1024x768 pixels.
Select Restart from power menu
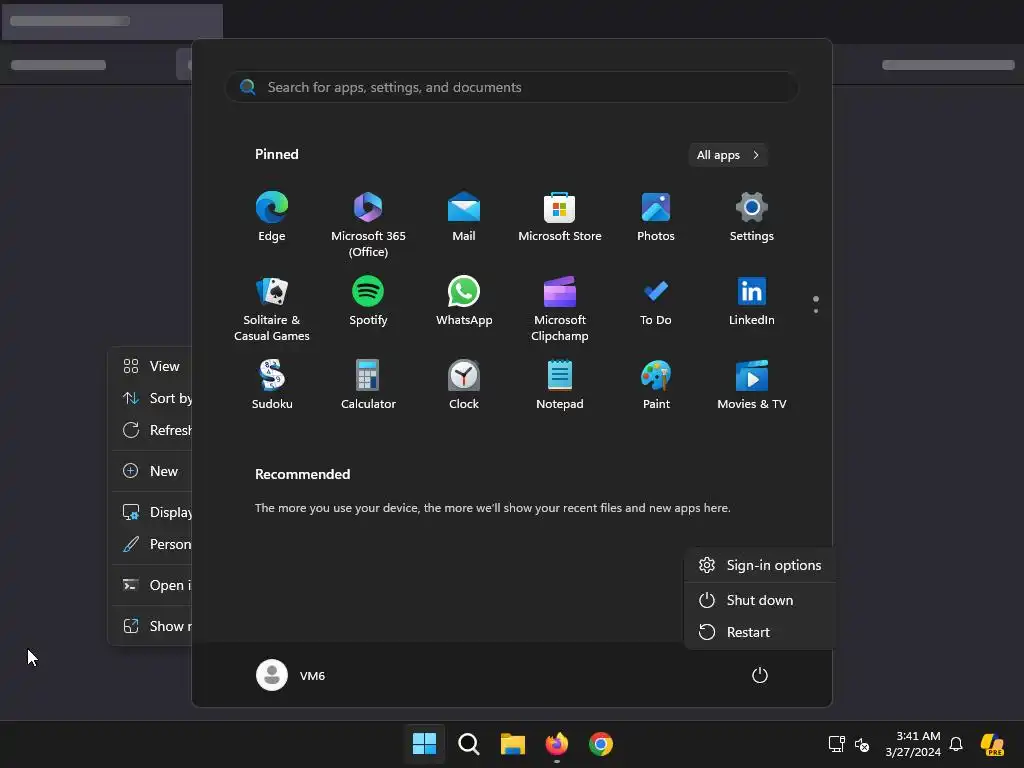pos(760,632)
